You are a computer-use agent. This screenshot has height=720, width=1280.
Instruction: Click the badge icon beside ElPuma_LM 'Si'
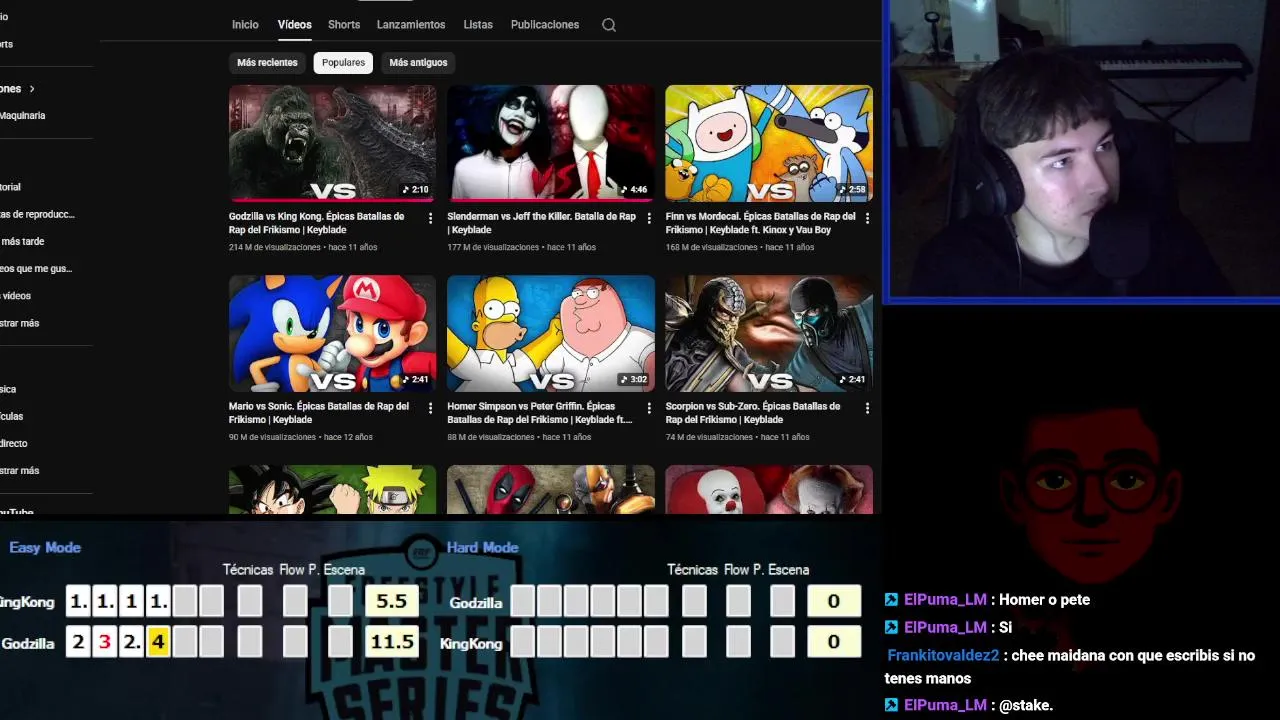(x=891, y=627)
